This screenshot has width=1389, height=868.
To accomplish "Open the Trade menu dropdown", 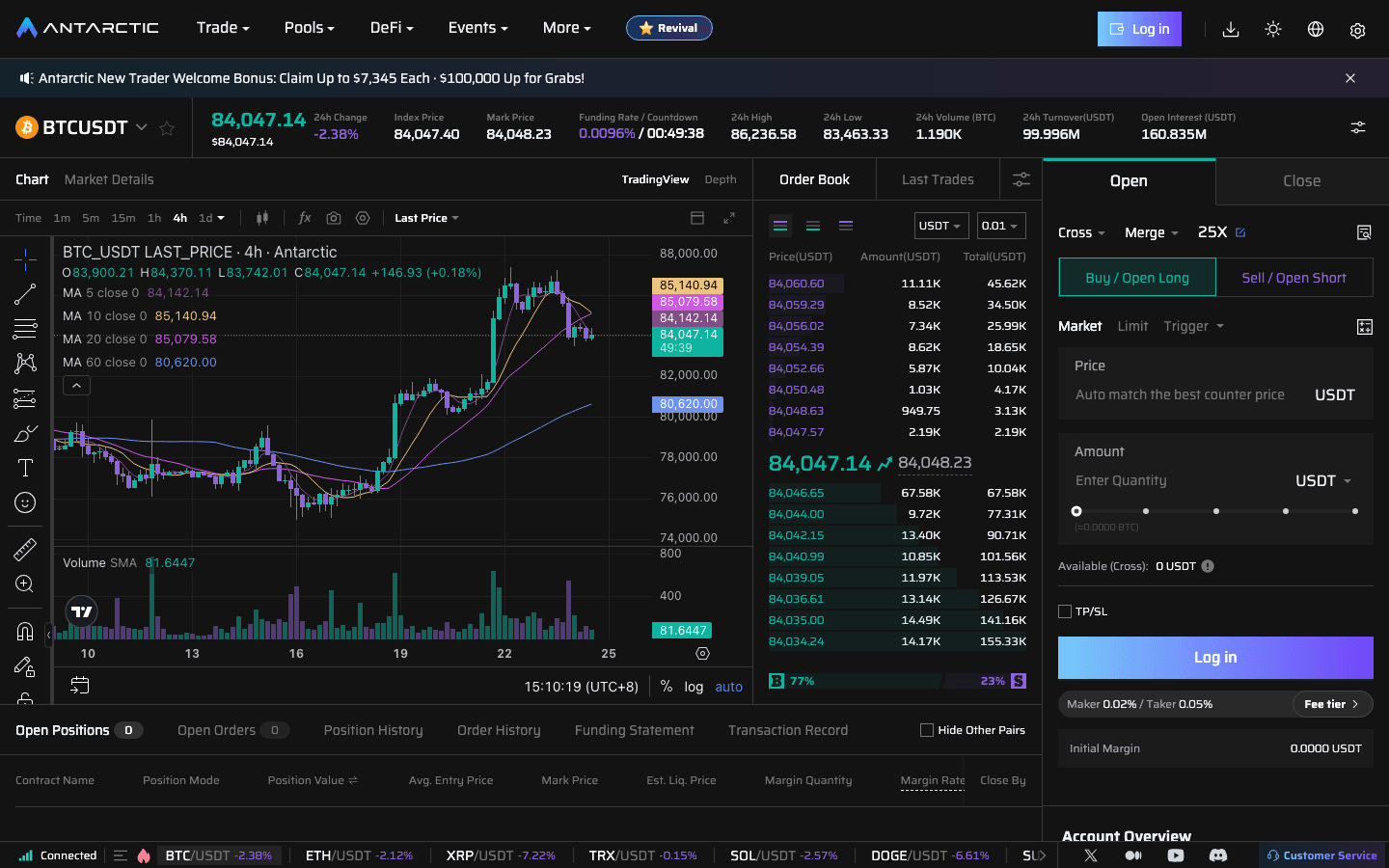I will tap(223, 28).
